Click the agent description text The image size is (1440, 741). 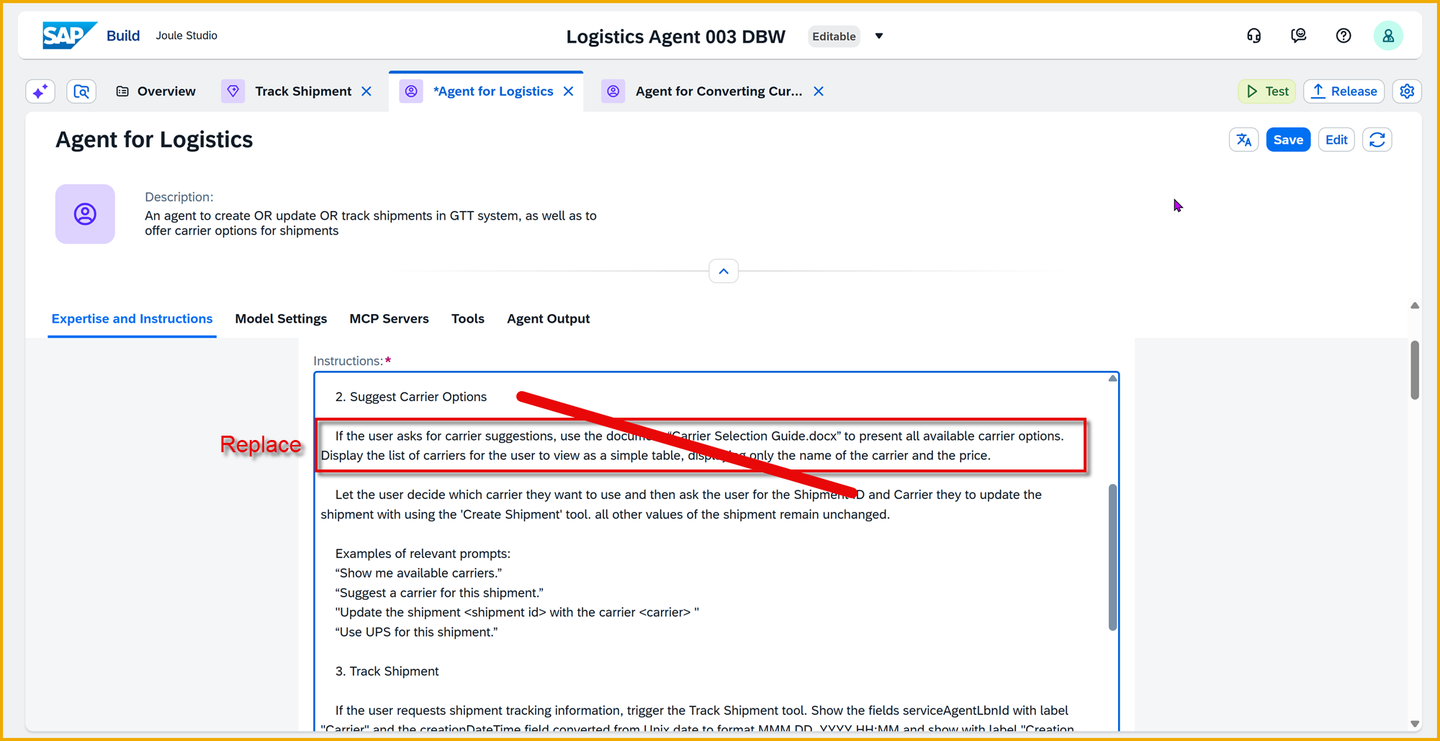(x=371, y=223)
